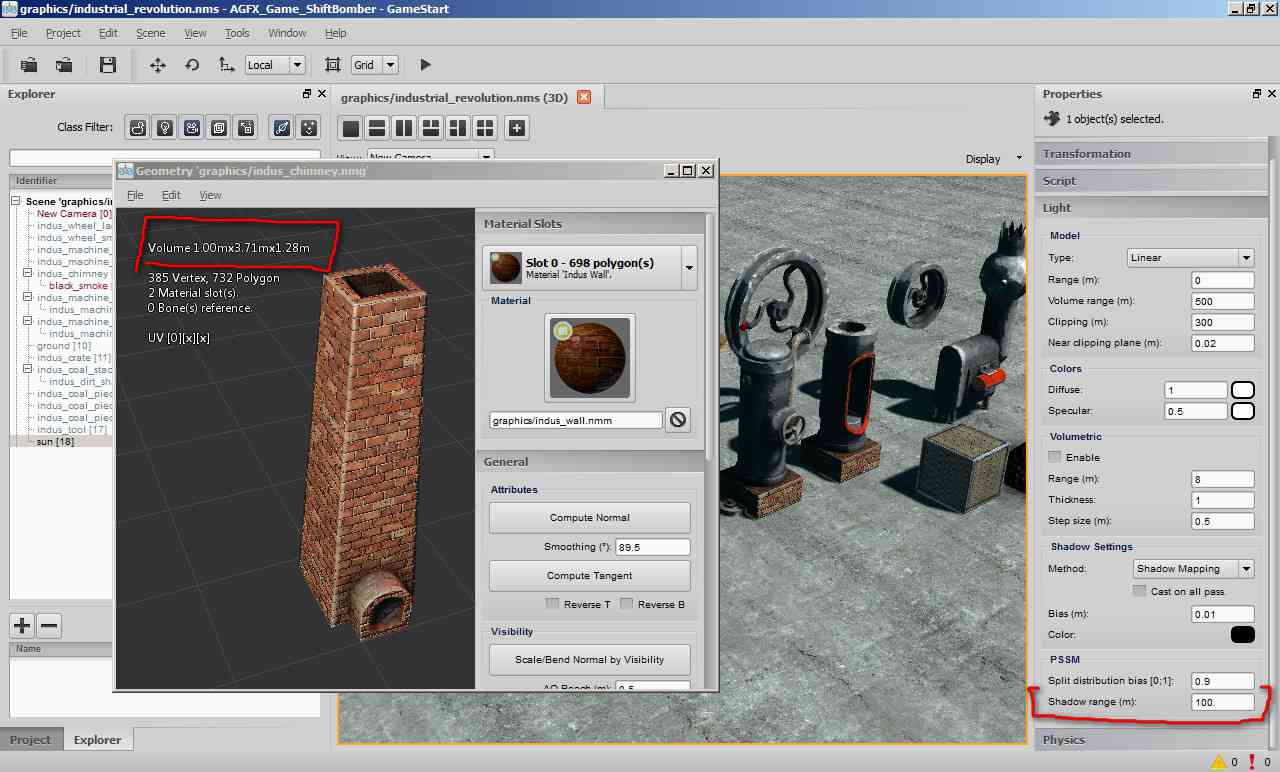The image size is (1280, 772).
Task: Check Cast on all pass option
Action: pyautogui.click(x=1139, y=591)
